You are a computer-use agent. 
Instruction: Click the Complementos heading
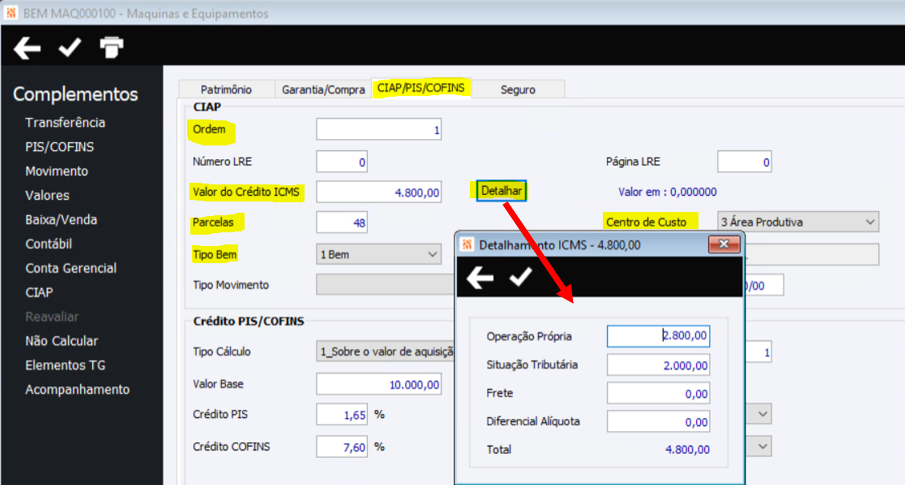coord(76,94)
